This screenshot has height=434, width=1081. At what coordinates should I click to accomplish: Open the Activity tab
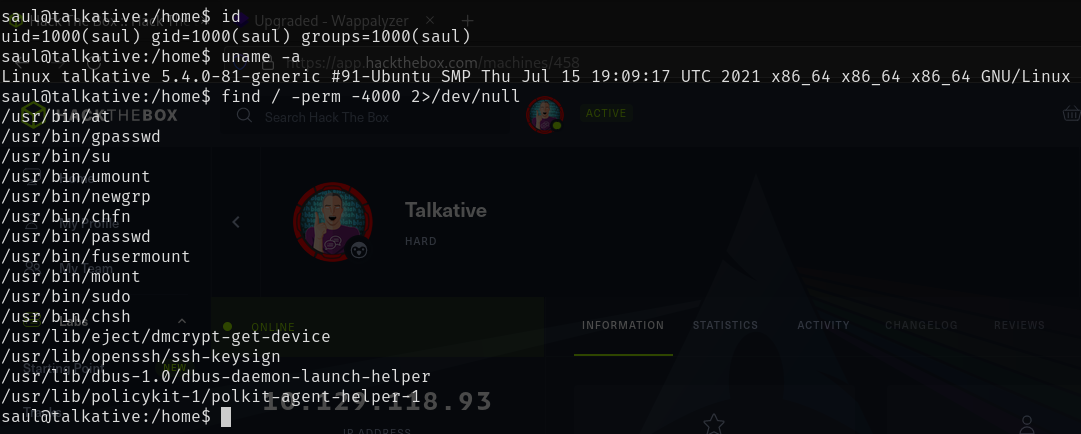(x=823, y=325)
